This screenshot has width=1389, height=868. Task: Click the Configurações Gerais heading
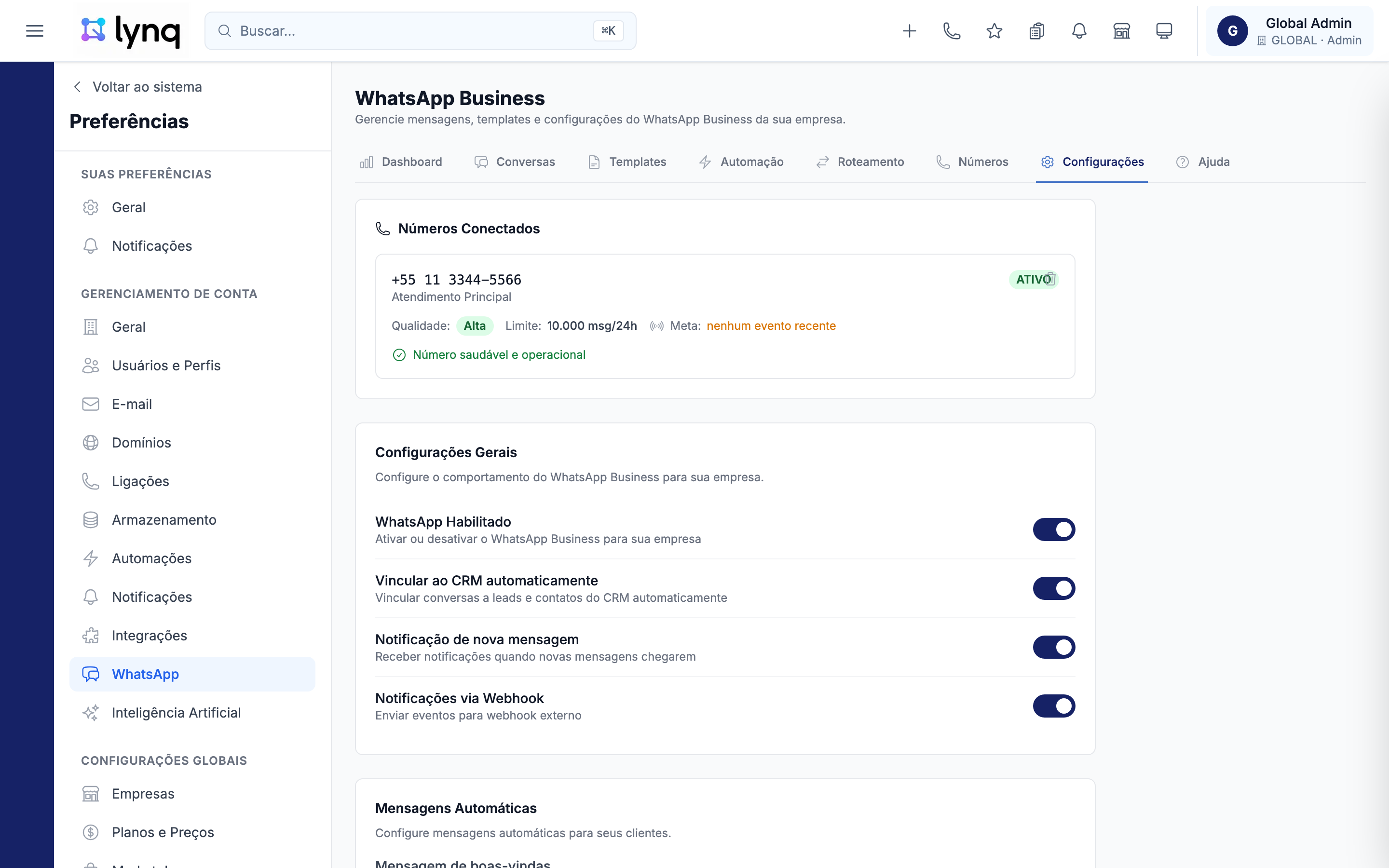tap(446, 452)
